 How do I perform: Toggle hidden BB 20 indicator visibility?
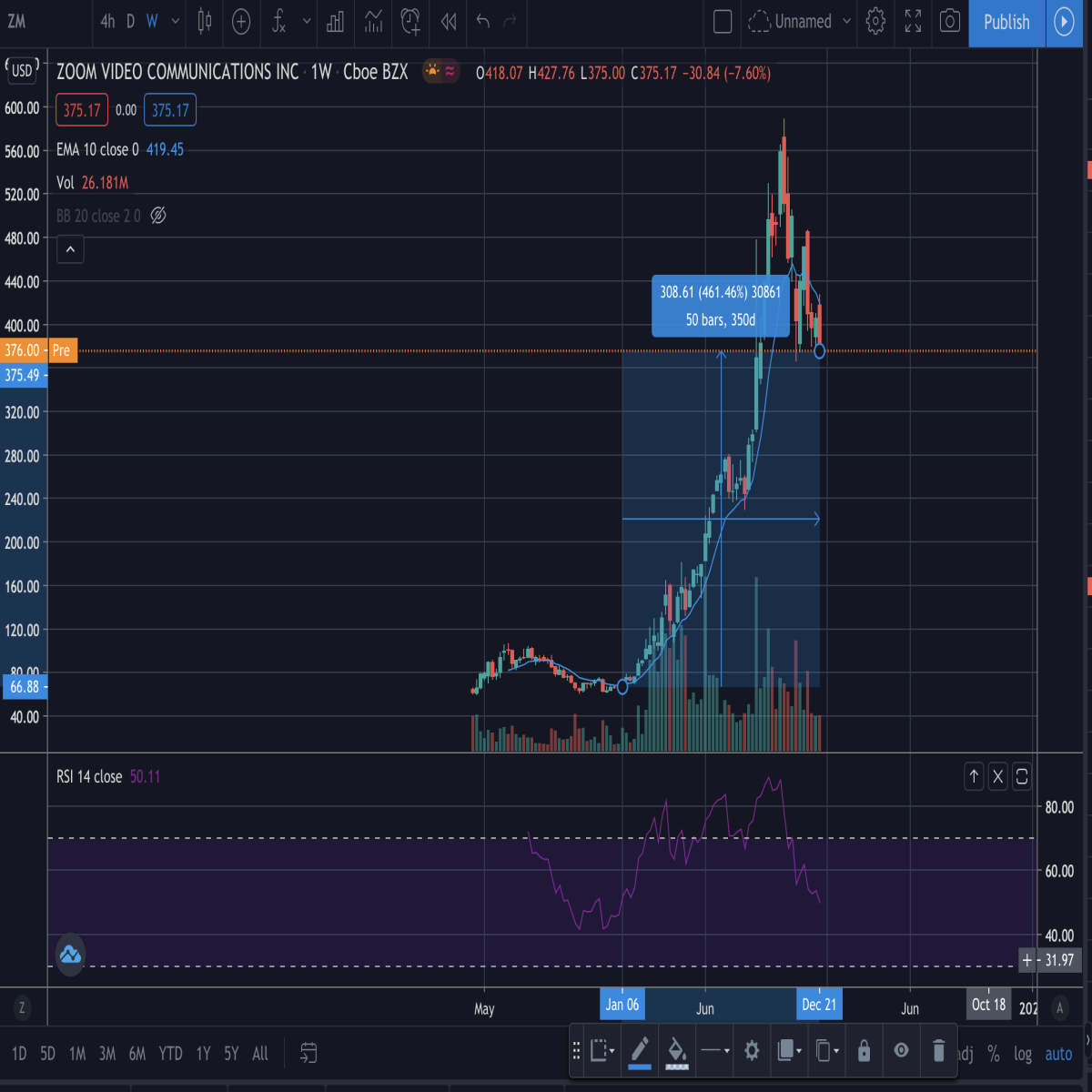point(158,216)
